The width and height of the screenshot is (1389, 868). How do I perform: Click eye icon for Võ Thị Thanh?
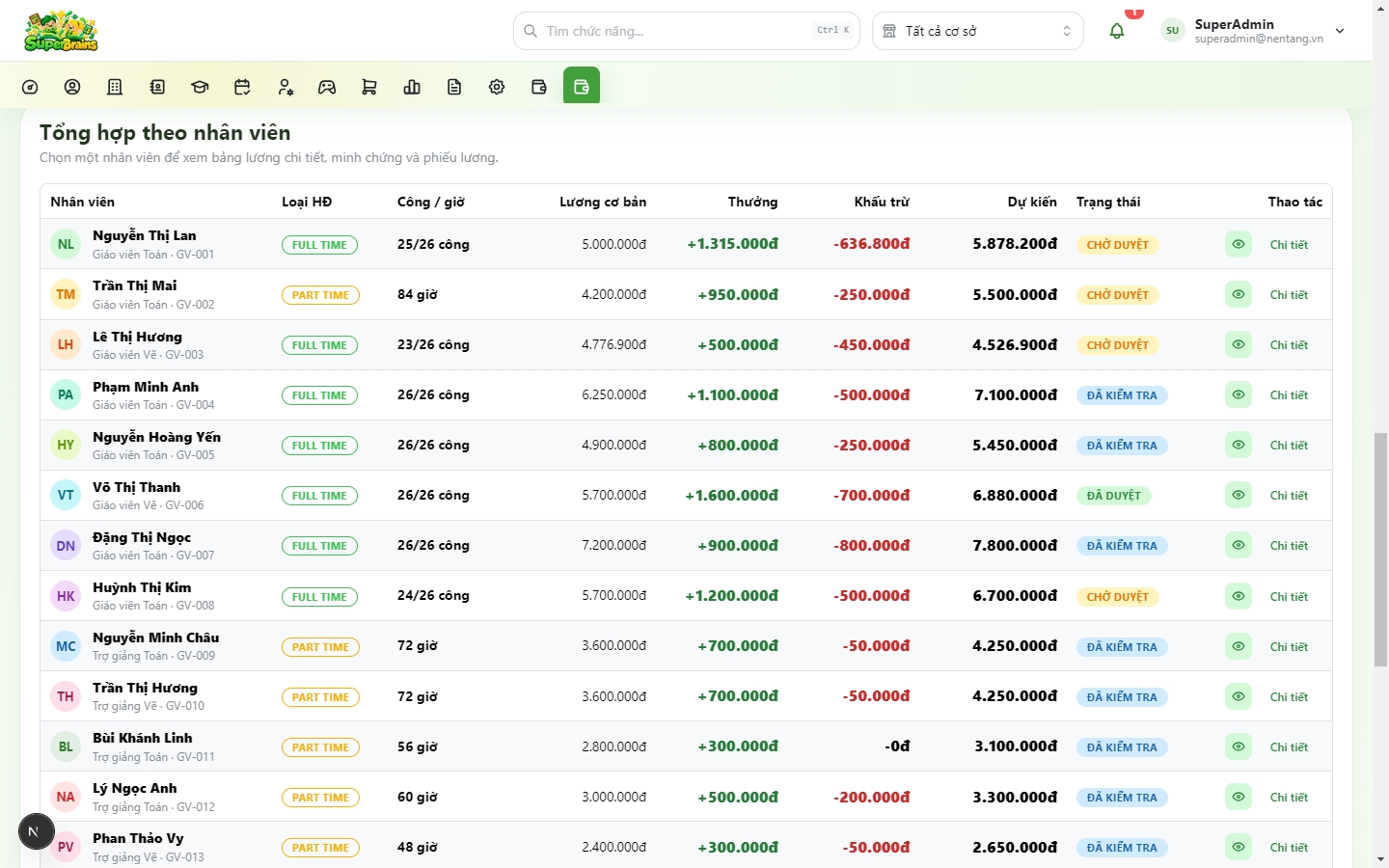pyautogui.click(x=1239, y=495)
